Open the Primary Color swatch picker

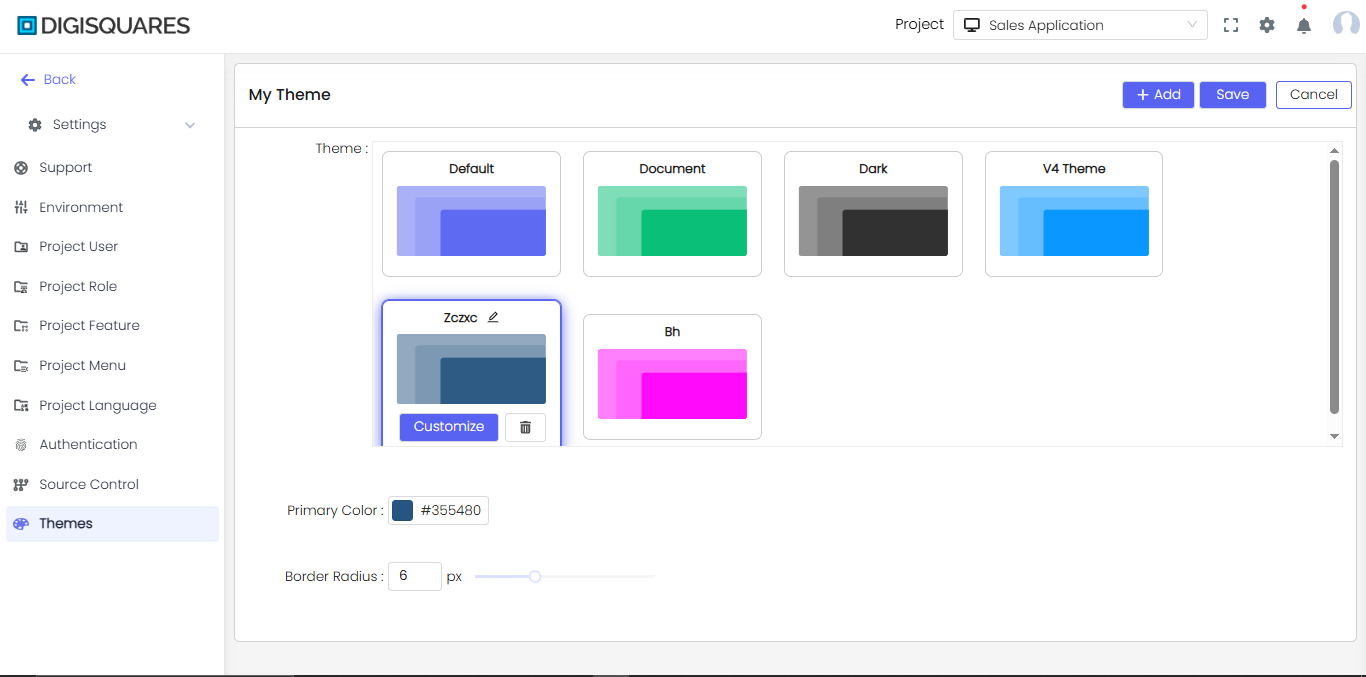point(402,511)
